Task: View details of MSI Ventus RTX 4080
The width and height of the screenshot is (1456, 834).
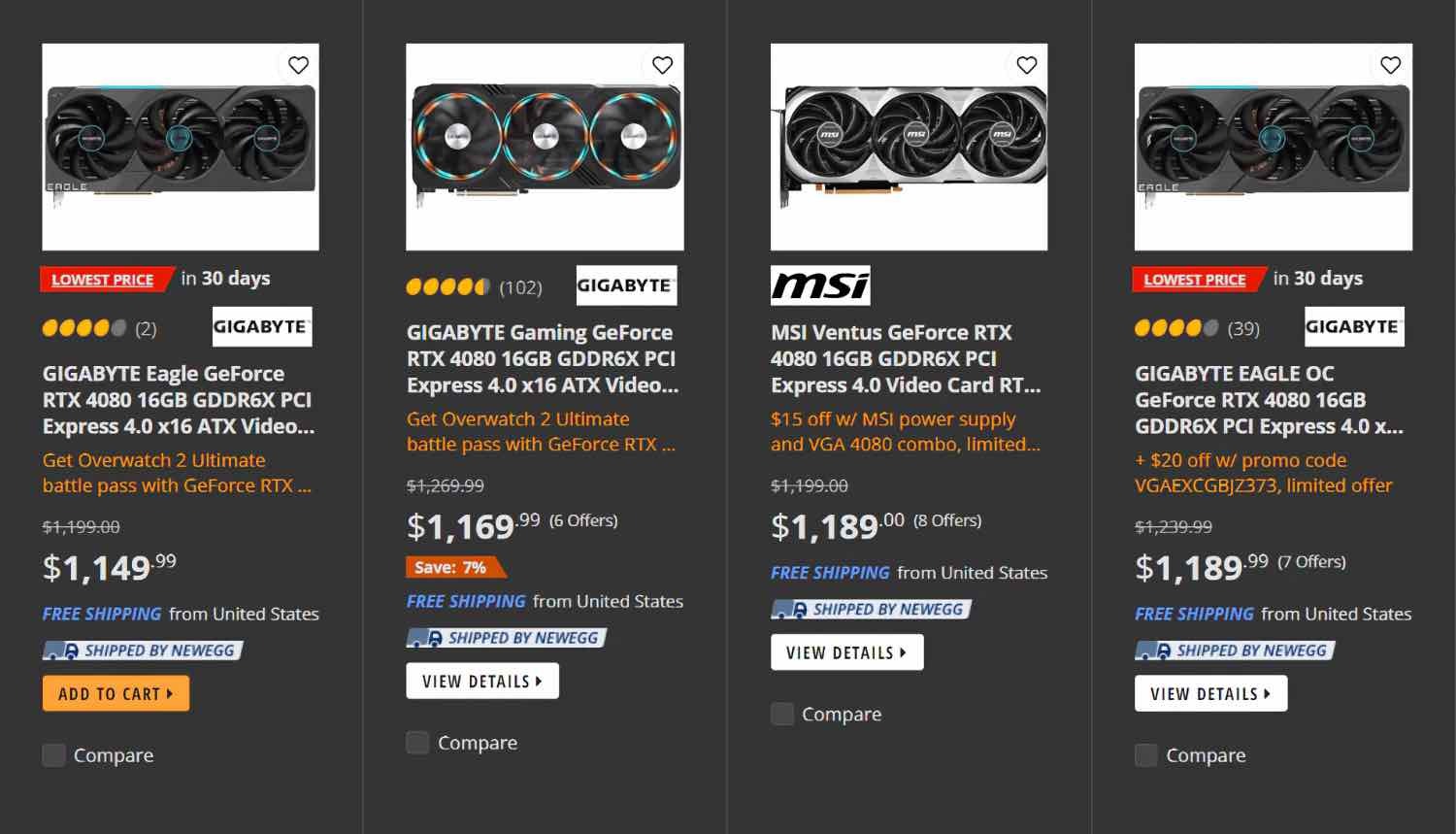Action: (x=846, y=652)
